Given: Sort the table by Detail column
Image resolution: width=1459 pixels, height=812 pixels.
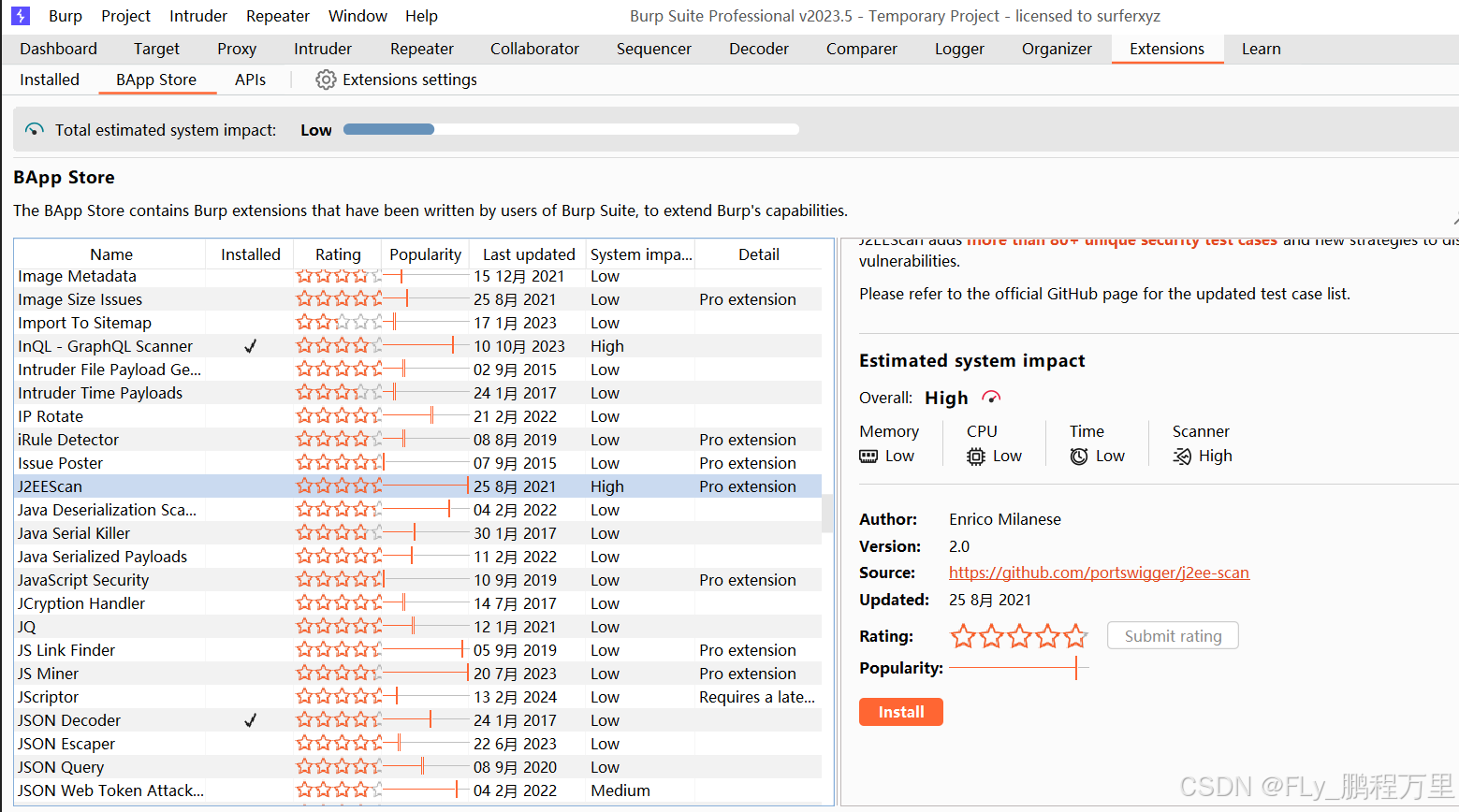Looking at the screenshot, I should pyautogui.click(x=759, y=254).
